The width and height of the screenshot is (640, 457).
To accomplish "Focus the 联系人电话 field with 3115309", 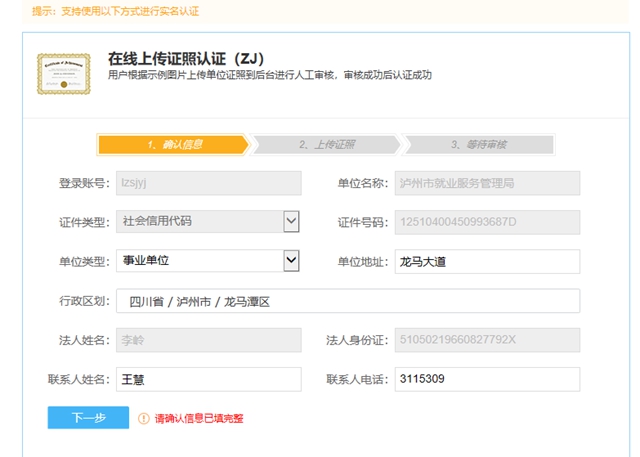I will (487, 379).
